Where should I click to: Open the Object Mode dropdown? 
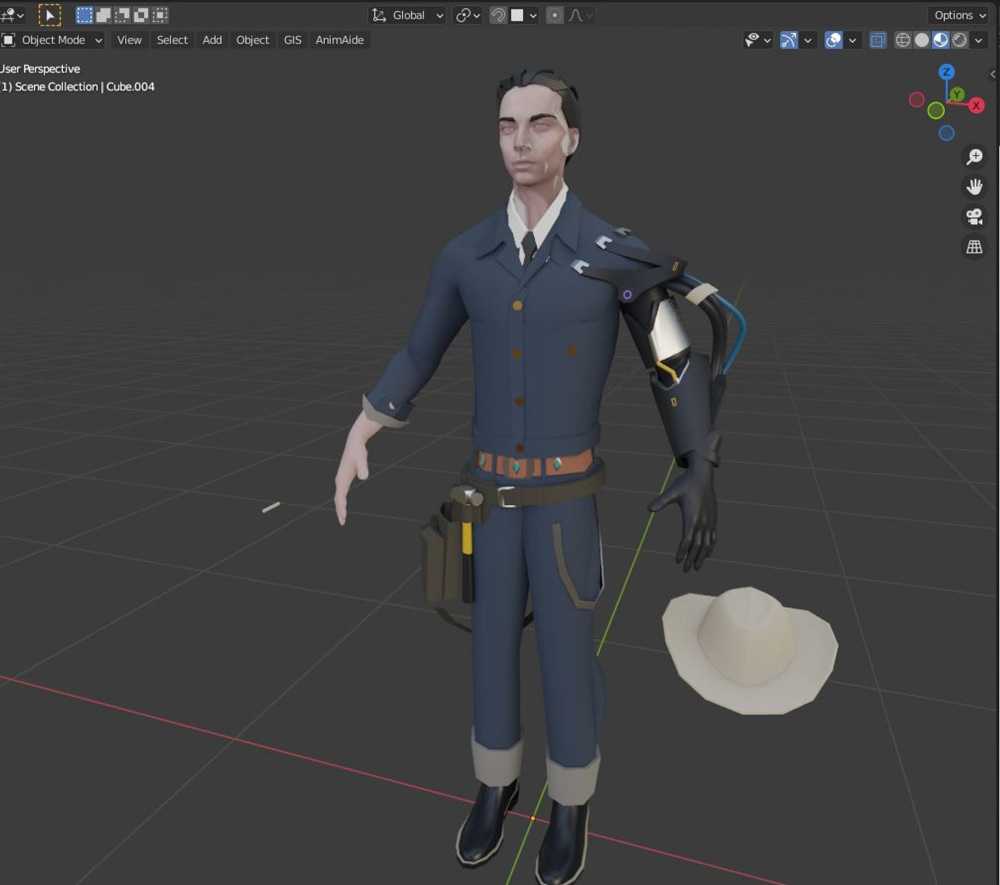(x=54, y=40)
